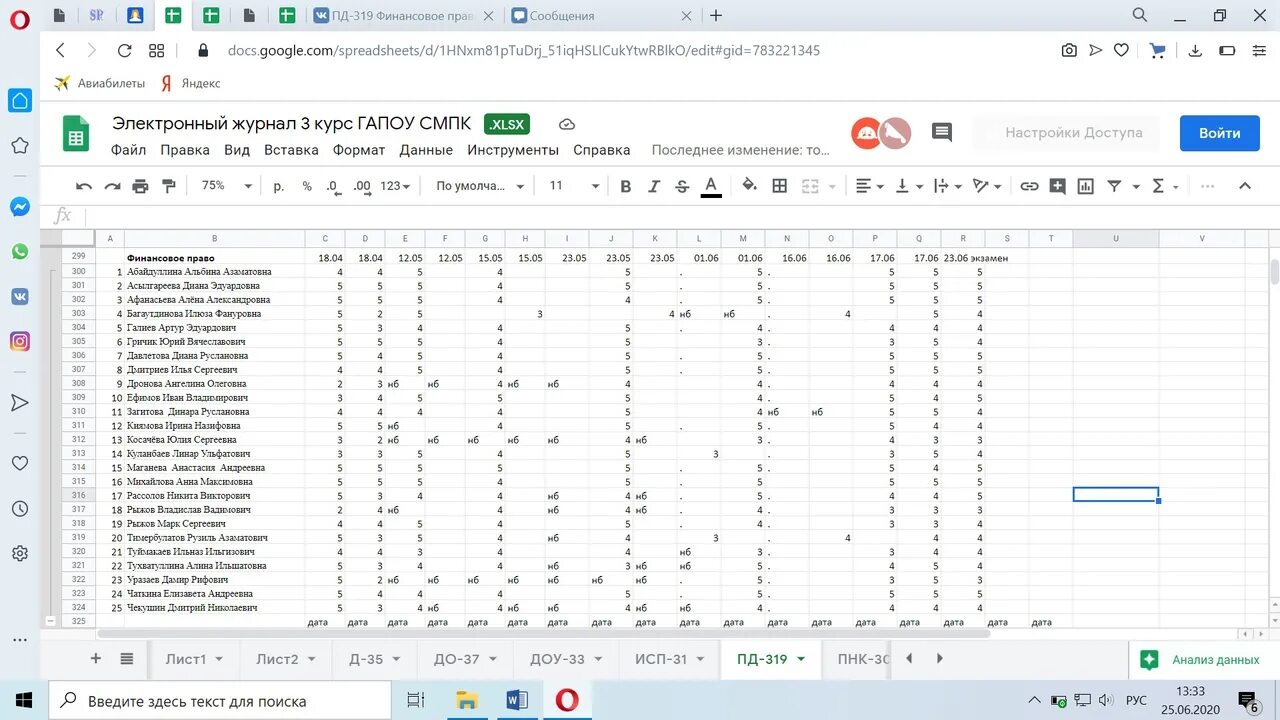
Task: Click the Войти button
Action: pos(1220,133)
